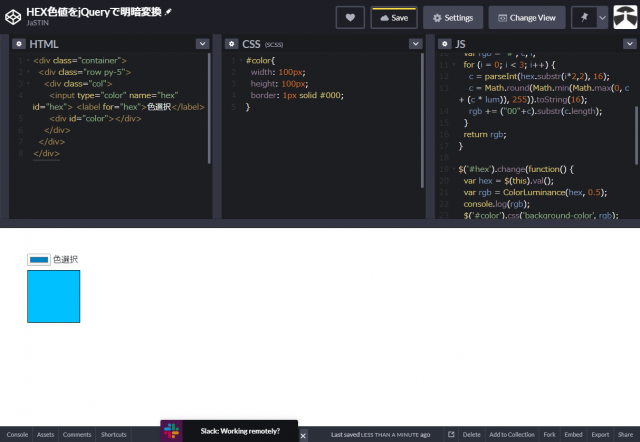
Task: Open the Comments panel
Action: click(x=77, y=435)
